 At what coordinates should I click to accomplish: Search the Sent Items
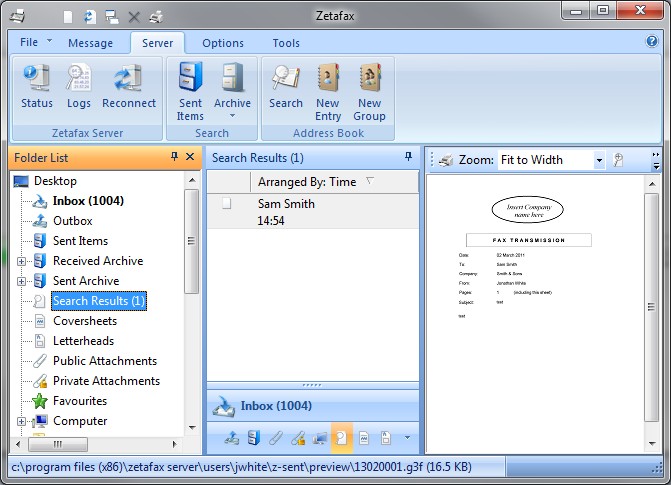[x=190, y=91]
